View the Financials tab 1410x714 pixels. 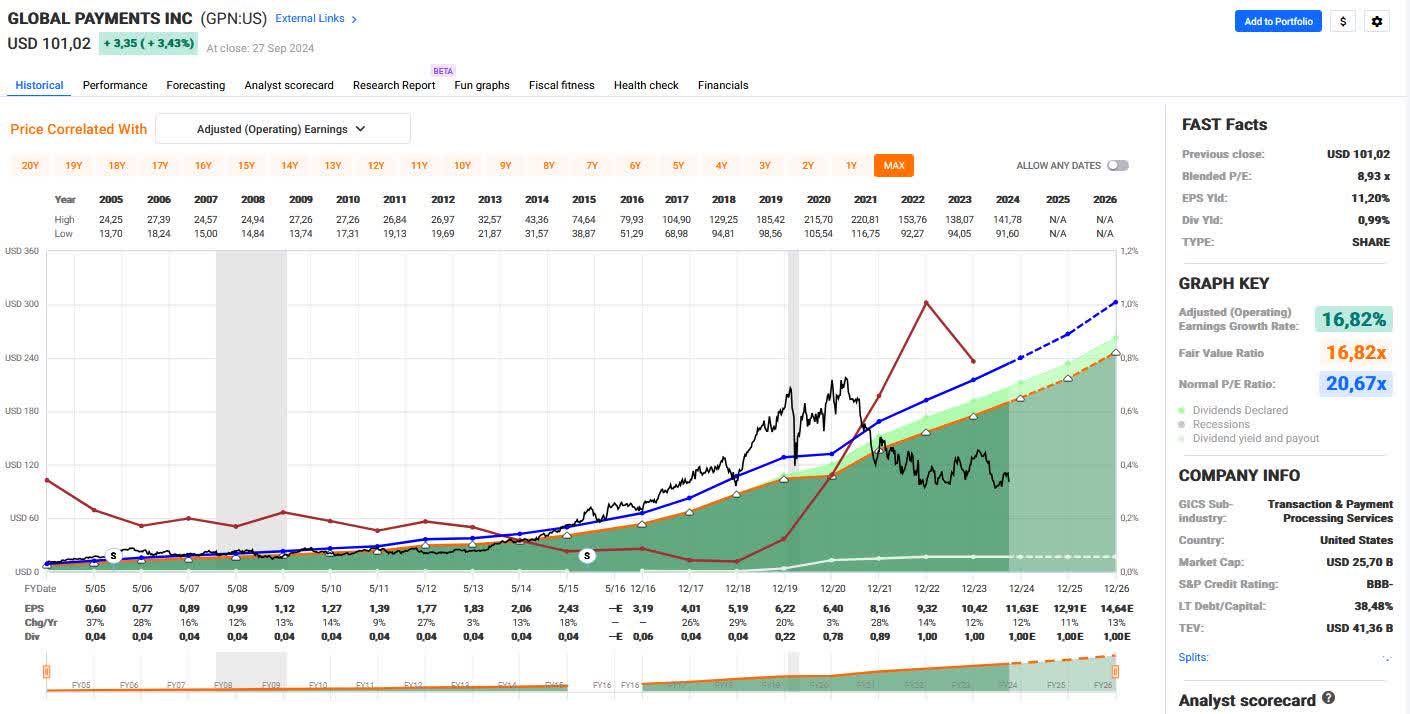point(723,85)
